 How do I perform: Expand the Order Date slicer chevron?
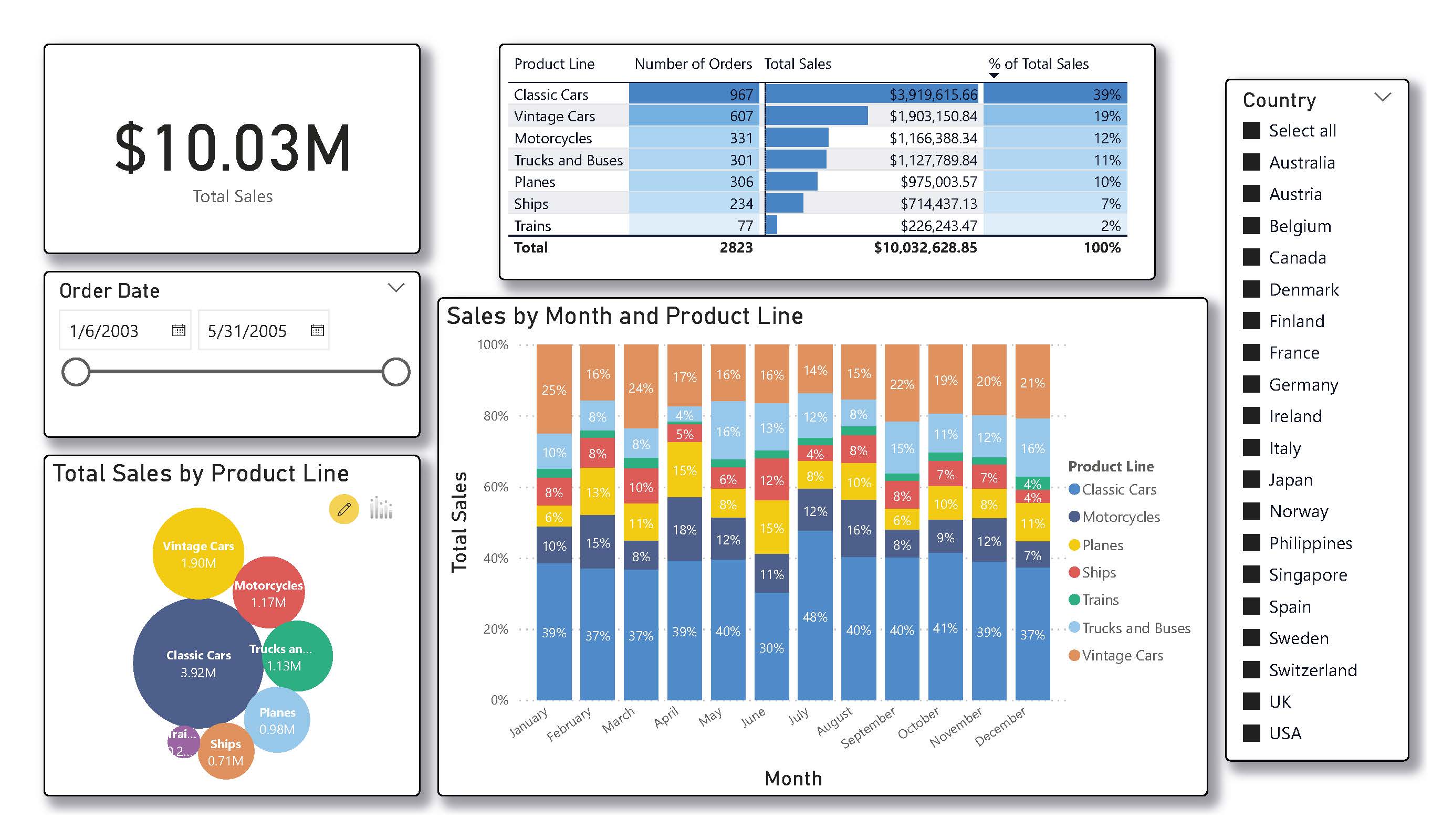pos(395,287)
